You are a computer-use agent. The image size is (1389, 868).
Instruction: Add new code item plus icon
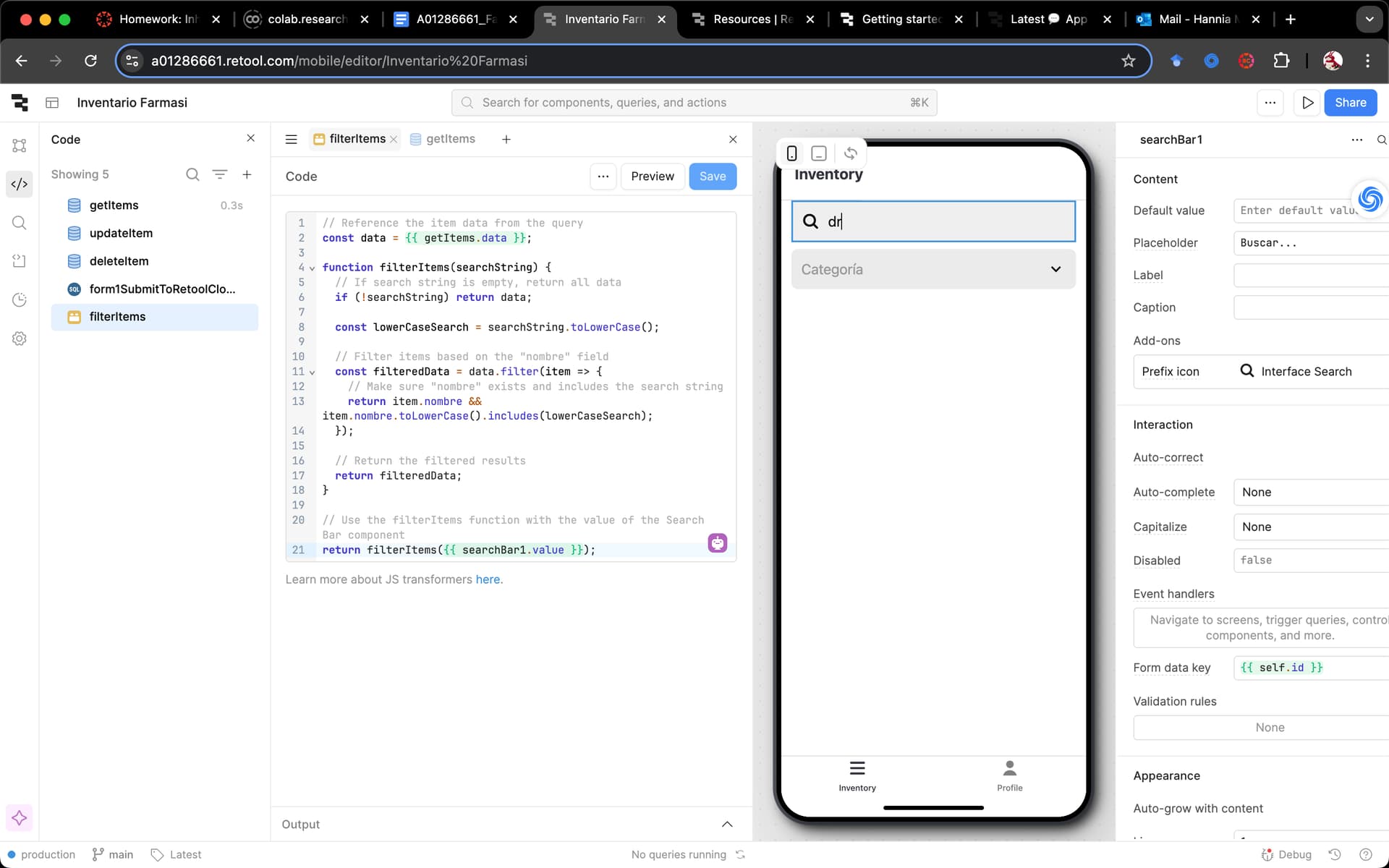pyautogui.click(x=247, y=174)
